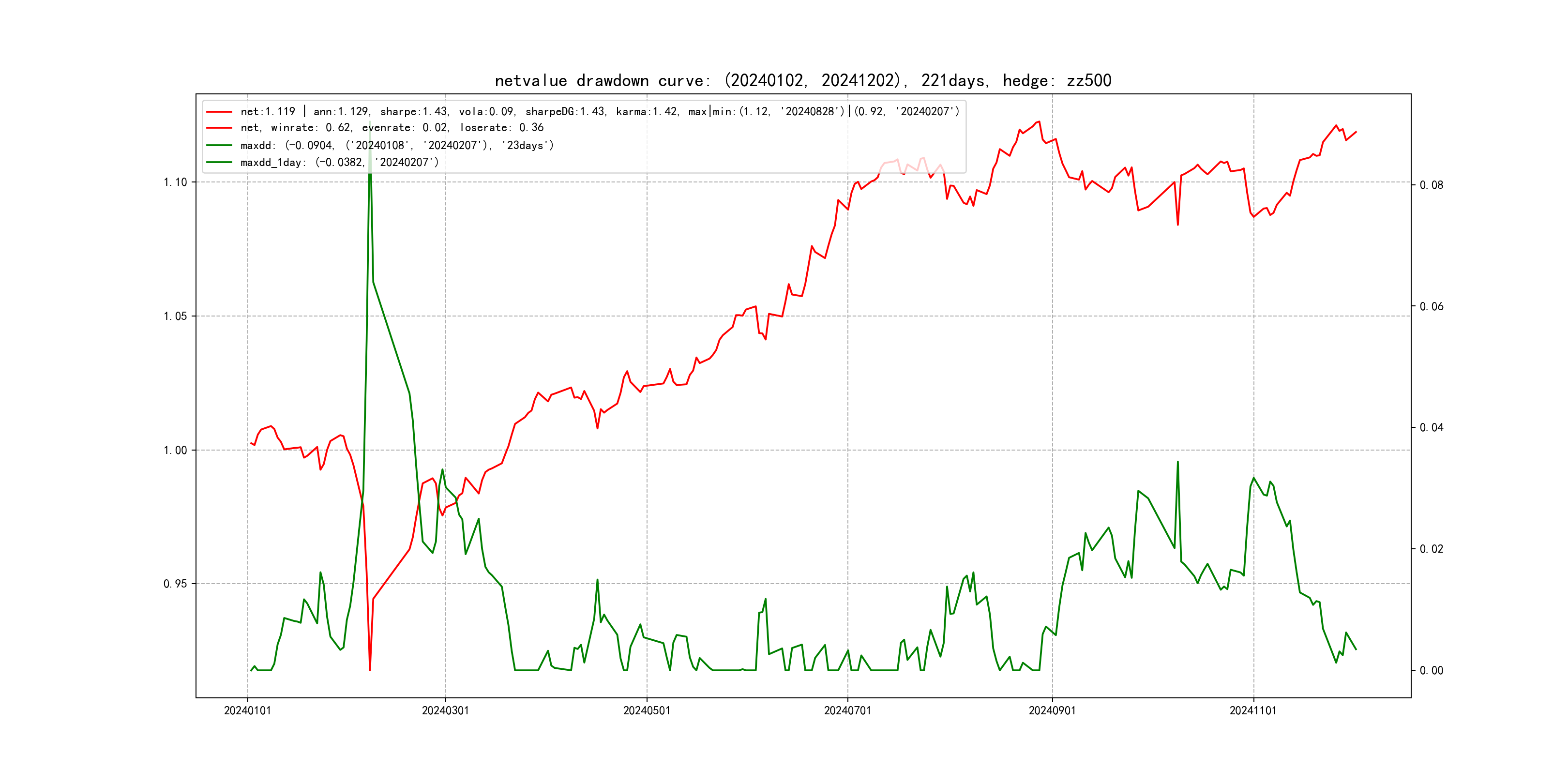Click red swatch beside winrate legend entry
Screen dimensions: 1568x784
click(219, 128)
